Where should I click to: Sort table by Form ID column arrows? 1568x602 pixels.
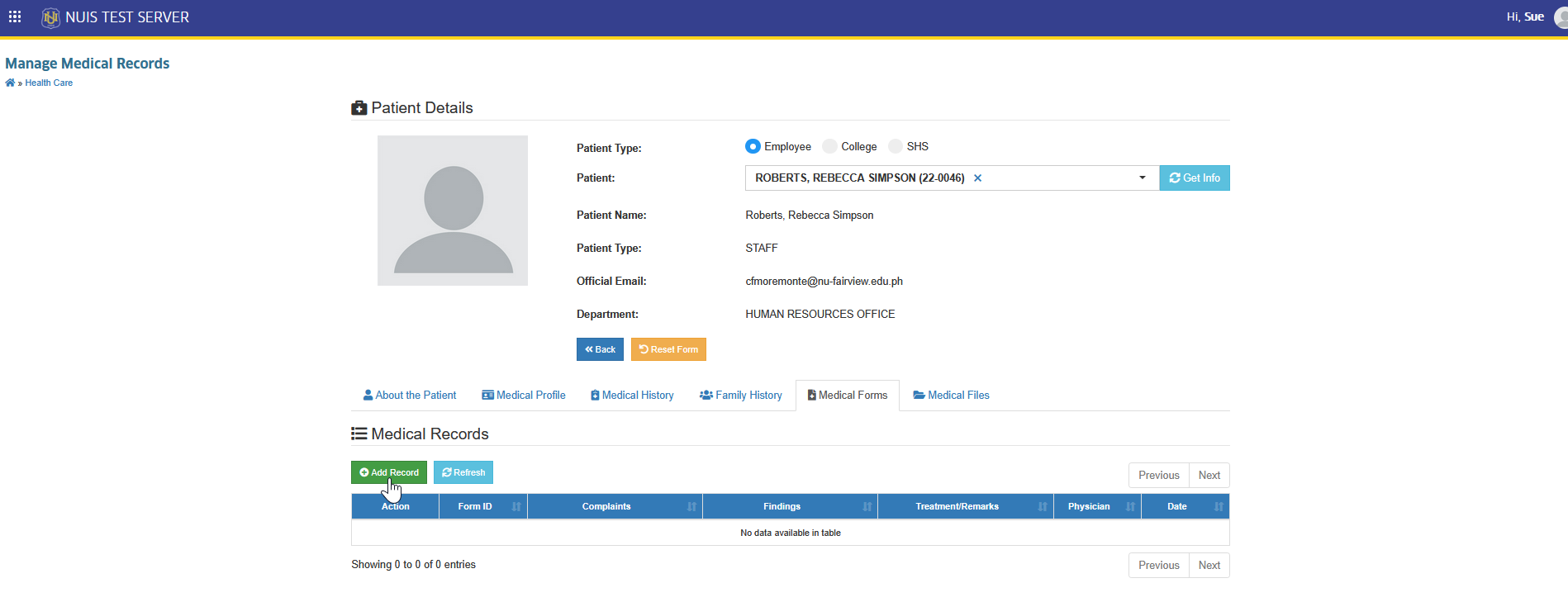tap(516, 507)
